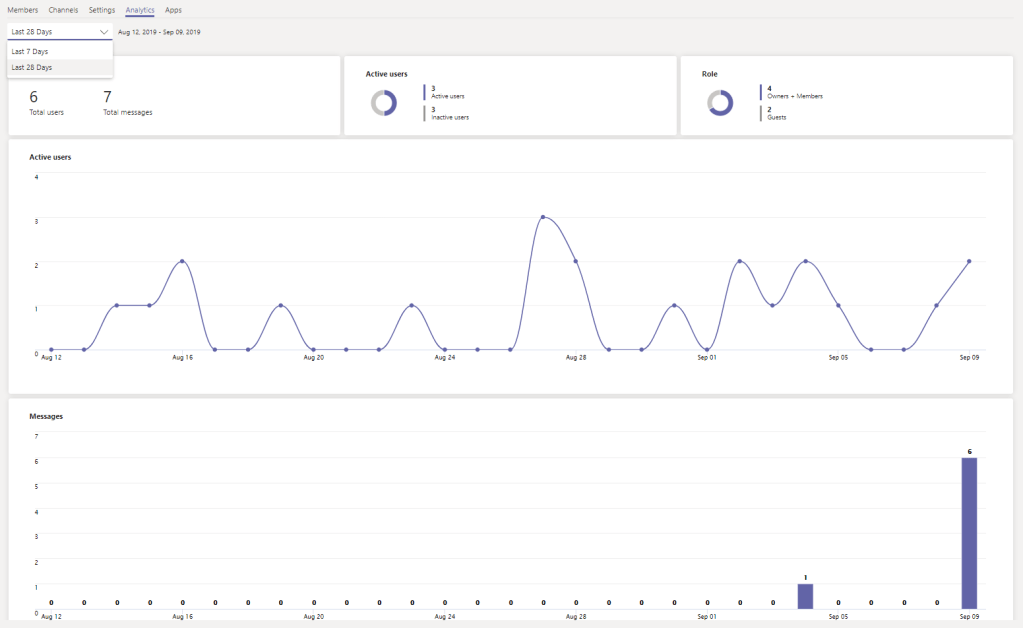
Task: Go to the Settings tab
Action: tap(102, 9)
